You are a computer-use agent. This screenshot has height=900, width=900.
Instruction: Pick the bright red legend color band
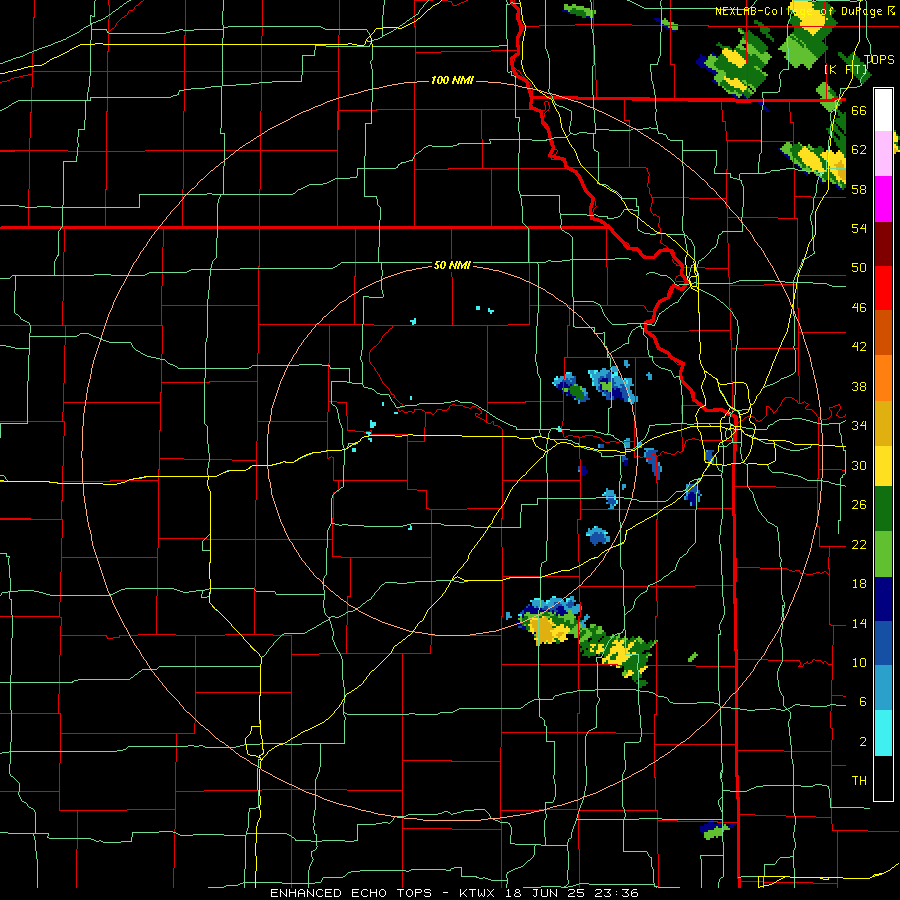883,289
